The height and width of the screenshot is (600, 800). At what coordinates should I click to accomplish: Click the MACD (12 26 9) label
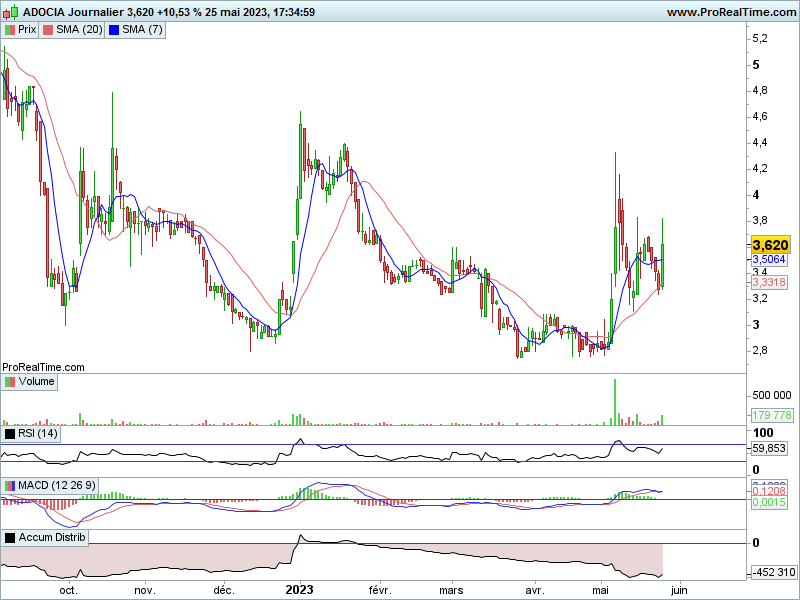point(57,485)
